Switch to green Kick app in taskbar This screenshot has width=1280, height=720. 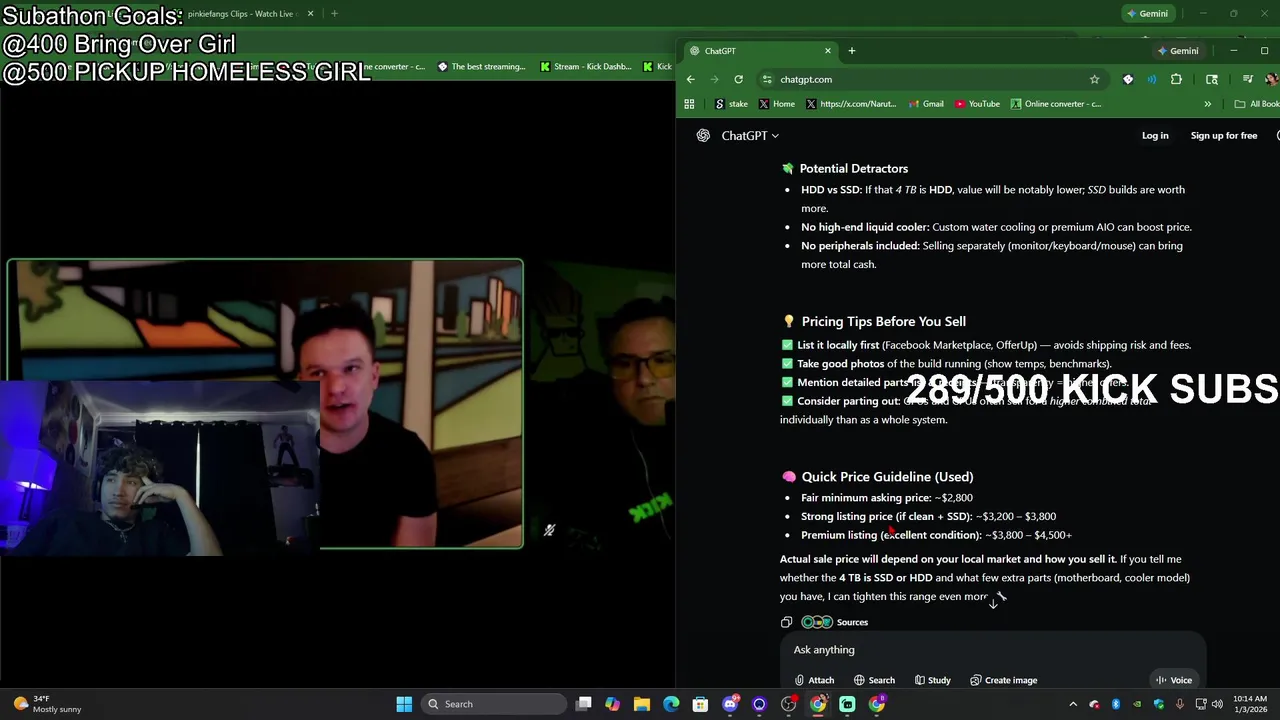tap(847, 704)
